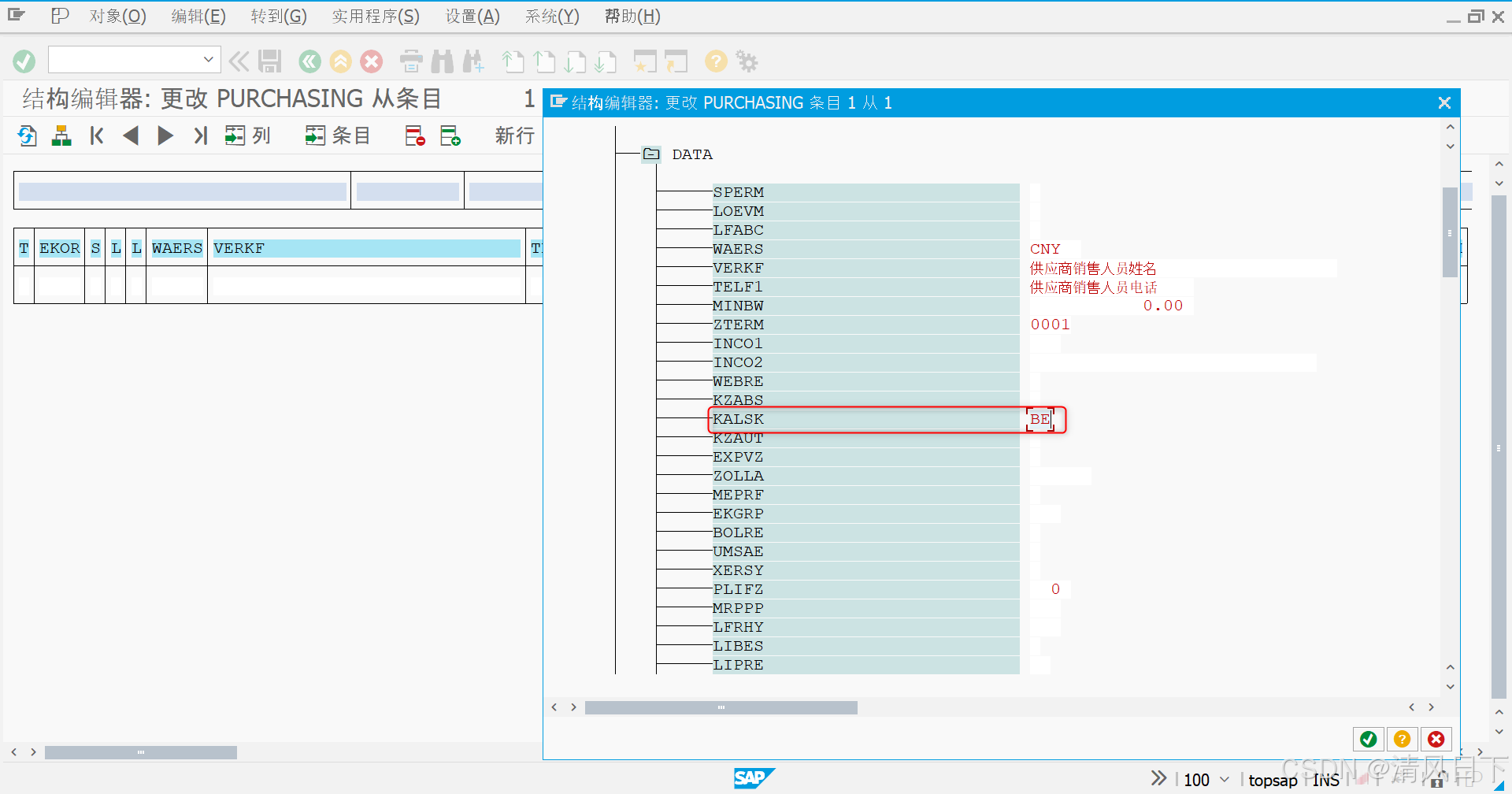Open the 对象(O) menu
Image resolution: width=1512 pixels, height=794 pixels.
[x=117, y=17]
